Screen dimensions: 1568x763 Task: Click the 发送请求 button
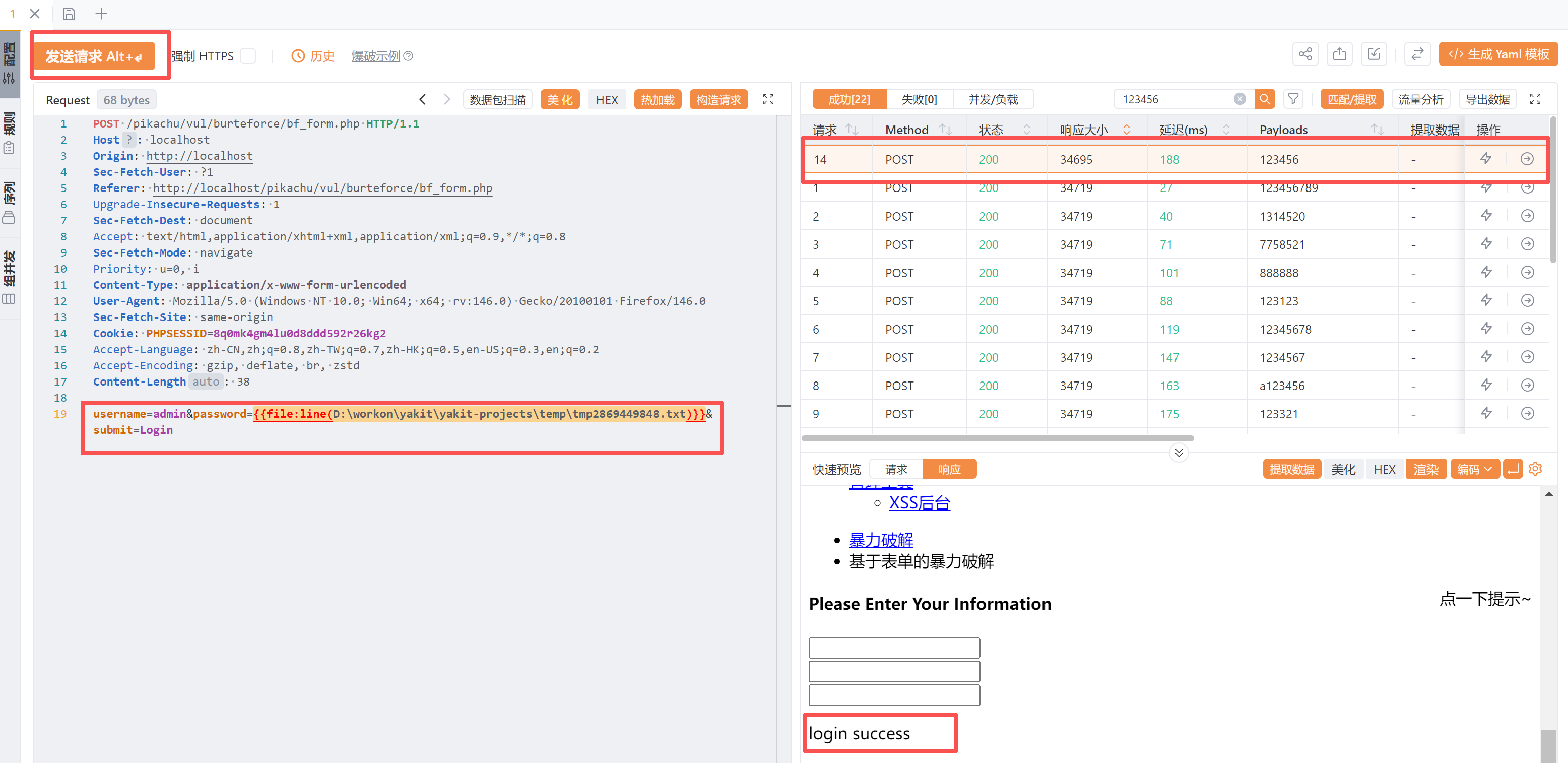coord(94,56)
